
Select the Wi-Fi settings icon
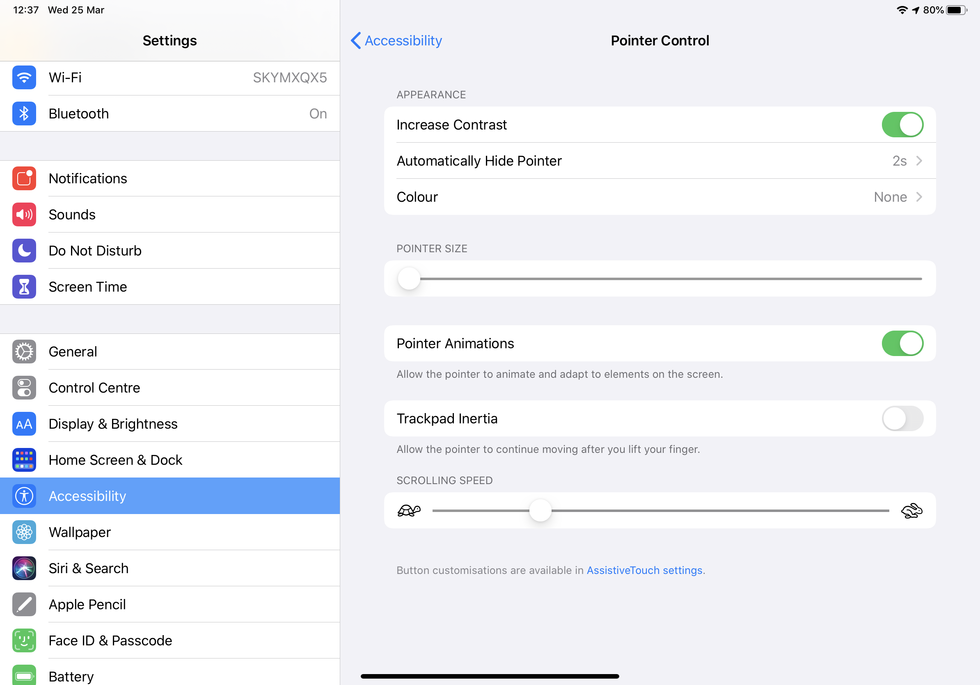pos(24,77)
